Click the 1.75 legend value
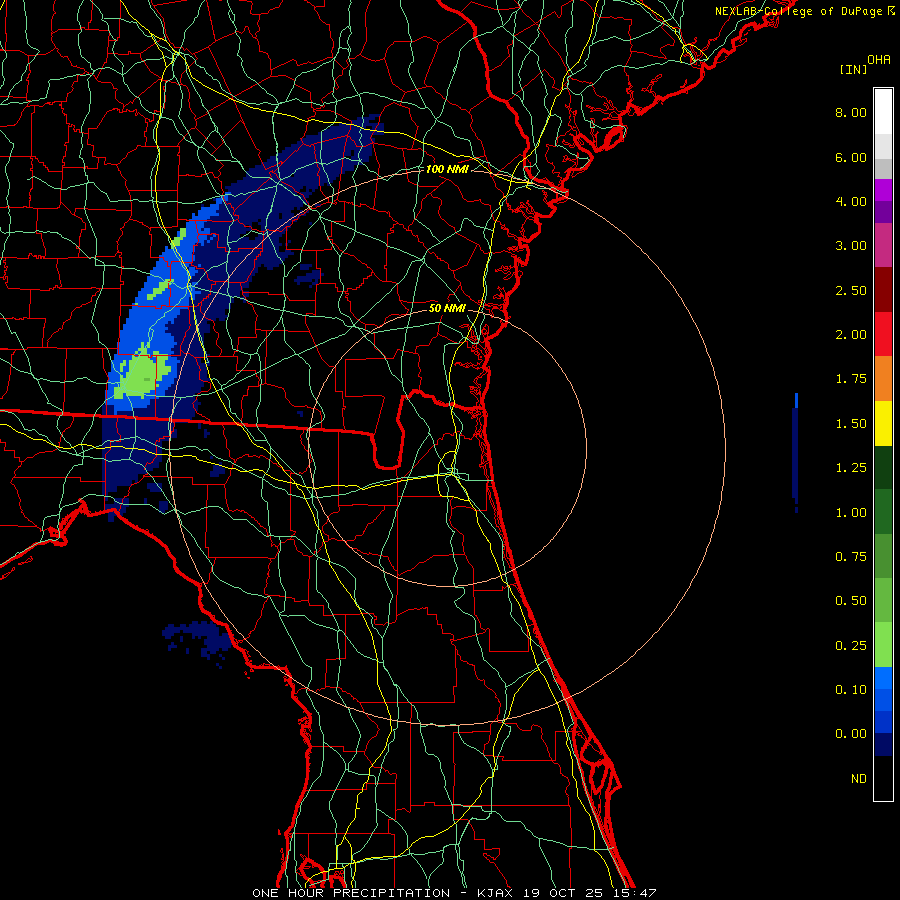This screenshot has height=900, width=900. (x=851, y=379)
